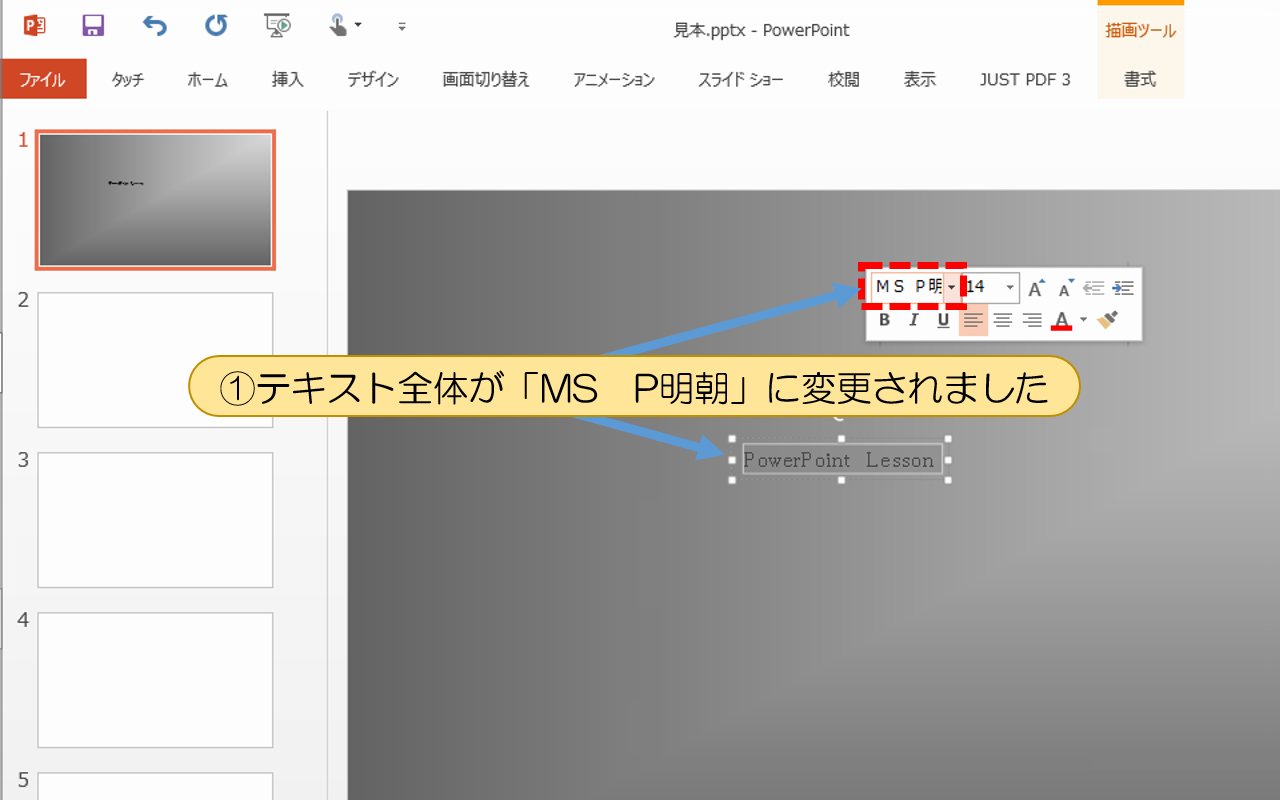This screenshot has width=1280, height=800.
Task: Open the スライド ショー tab
Action: pos(741,80)
